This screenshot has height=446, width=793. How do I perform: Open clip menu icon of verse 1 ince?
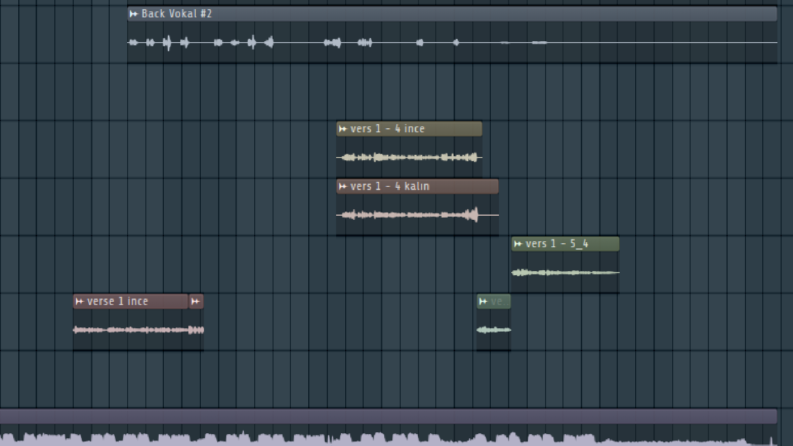[79, 302]
